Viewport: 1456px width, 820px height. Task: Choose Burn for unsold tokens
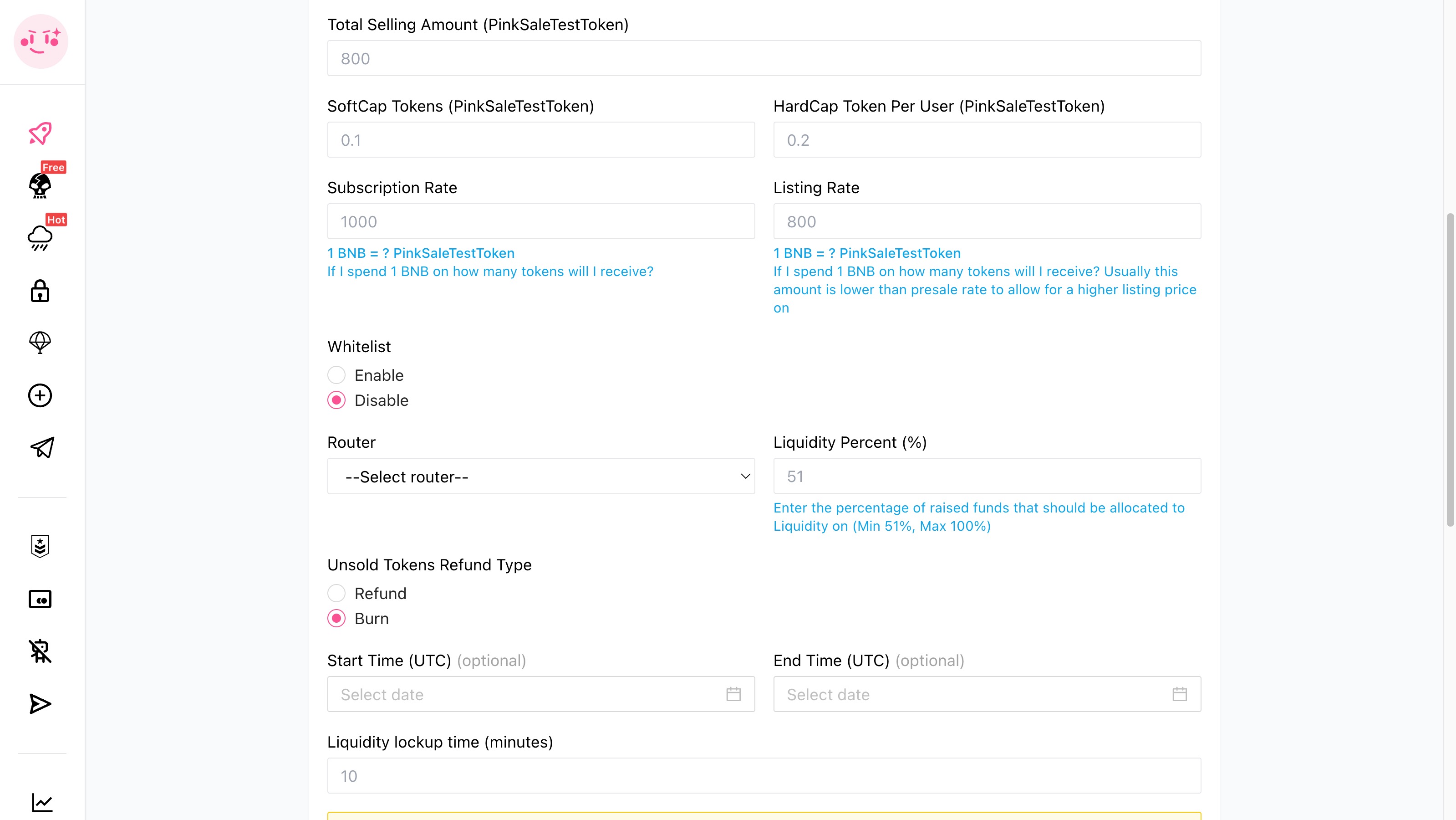pos(336,619)
